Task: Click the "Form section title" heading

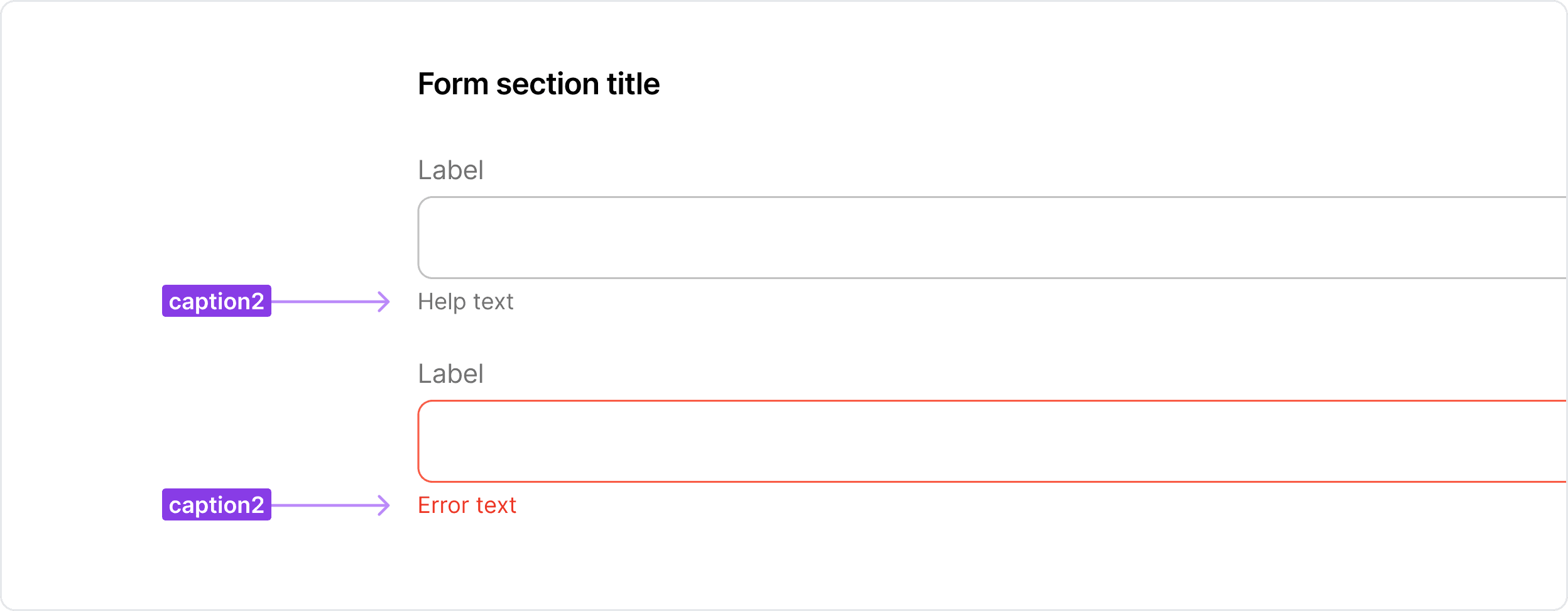Action: point(538,84)
